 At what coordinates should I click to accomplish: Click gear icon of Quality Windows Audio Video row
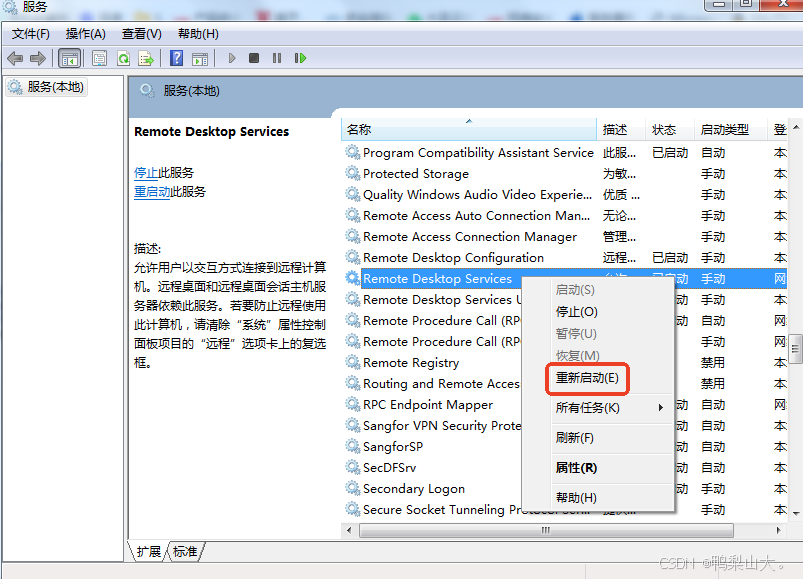[352, 194]
